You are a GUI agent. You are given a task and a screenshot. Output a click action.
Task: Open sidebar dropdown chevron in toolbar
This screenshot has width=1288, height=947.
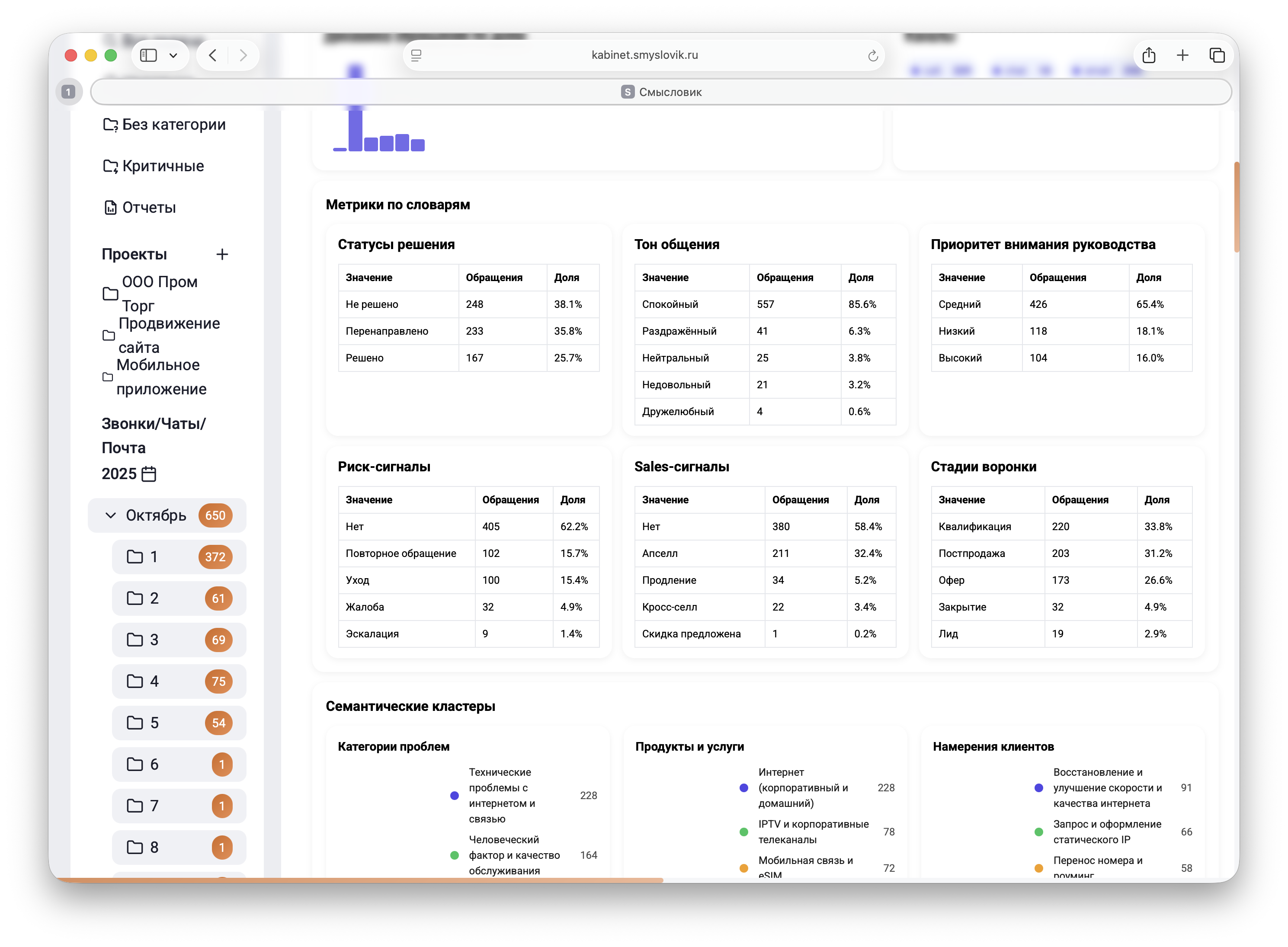click(x=173, y=56)
